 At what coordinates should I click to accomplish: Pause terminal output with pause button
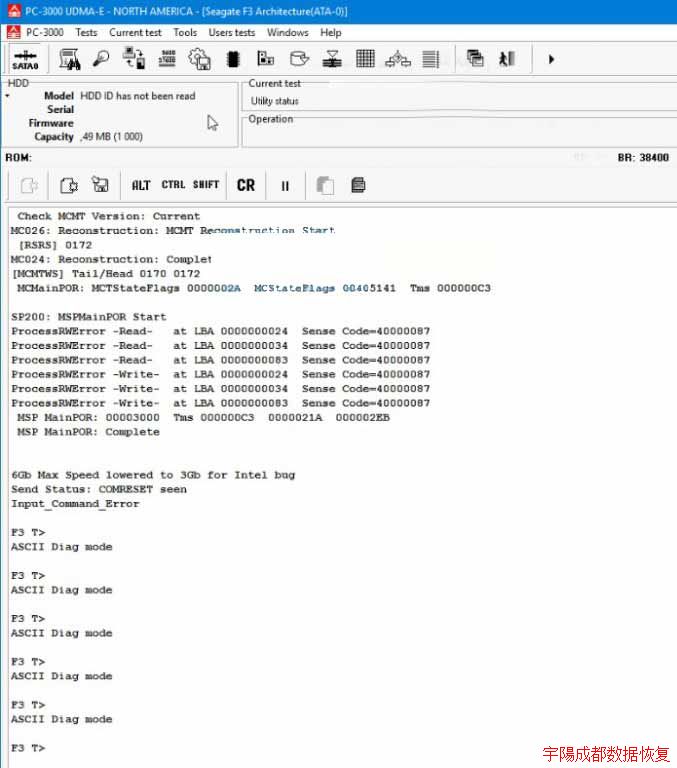point(285,186)
